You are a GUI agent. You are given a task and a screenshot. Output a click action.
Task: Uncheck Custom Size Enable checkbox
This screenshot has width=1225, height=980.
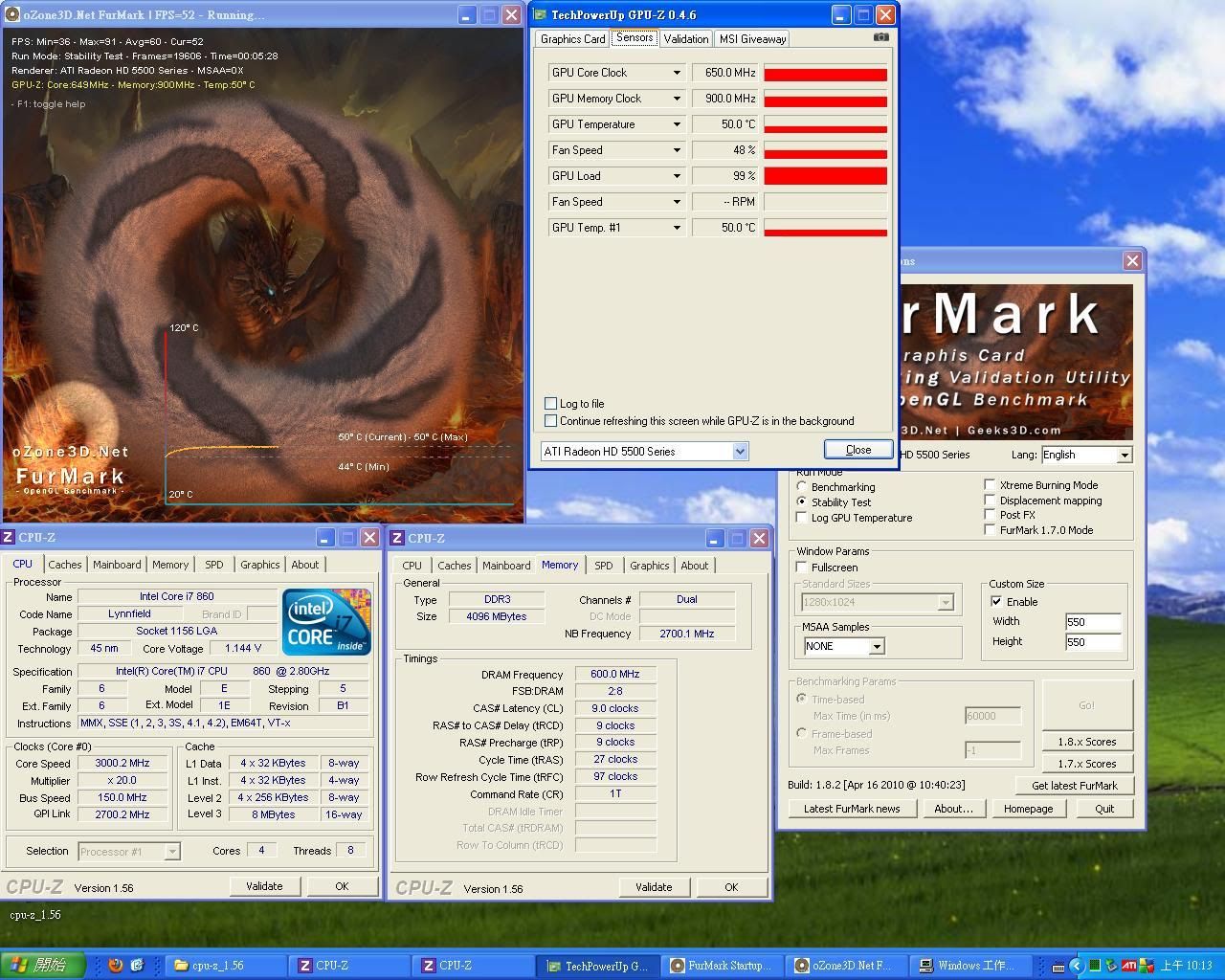(x=996, y=601)
